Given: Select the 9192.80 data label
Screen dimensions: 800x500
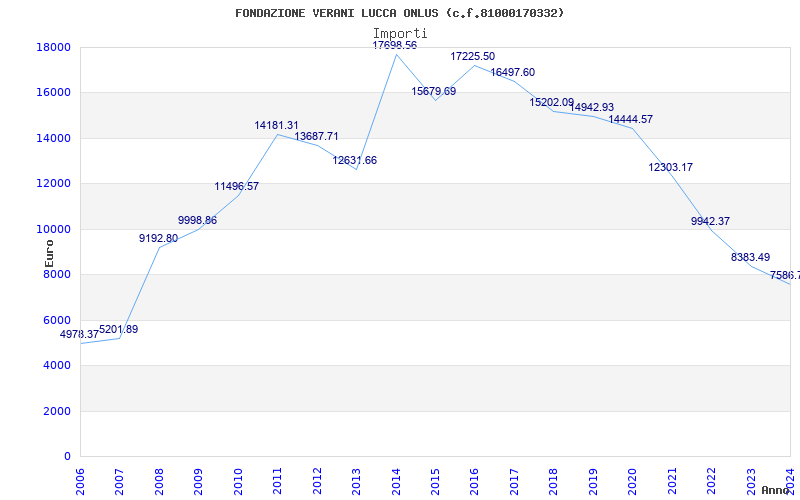Looking at the screenshot, I should tap(159, 238).
